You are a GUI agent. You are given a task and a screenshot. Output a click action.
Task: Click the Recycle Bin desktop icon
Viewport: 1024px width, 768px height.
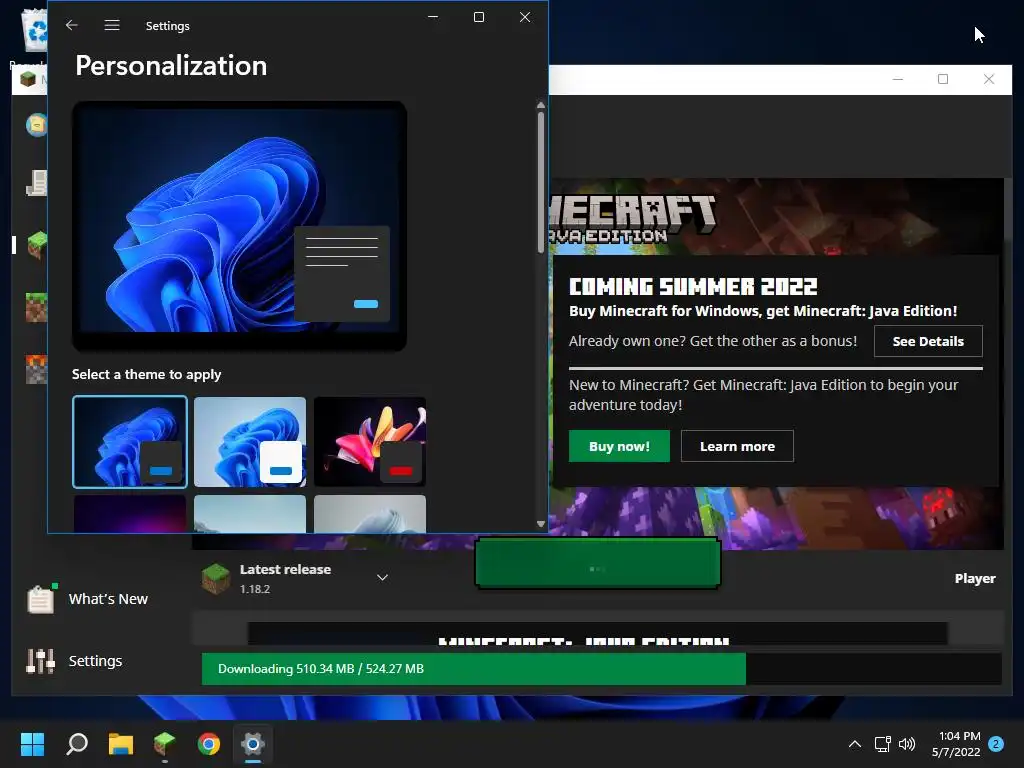[x=34, y=29]
